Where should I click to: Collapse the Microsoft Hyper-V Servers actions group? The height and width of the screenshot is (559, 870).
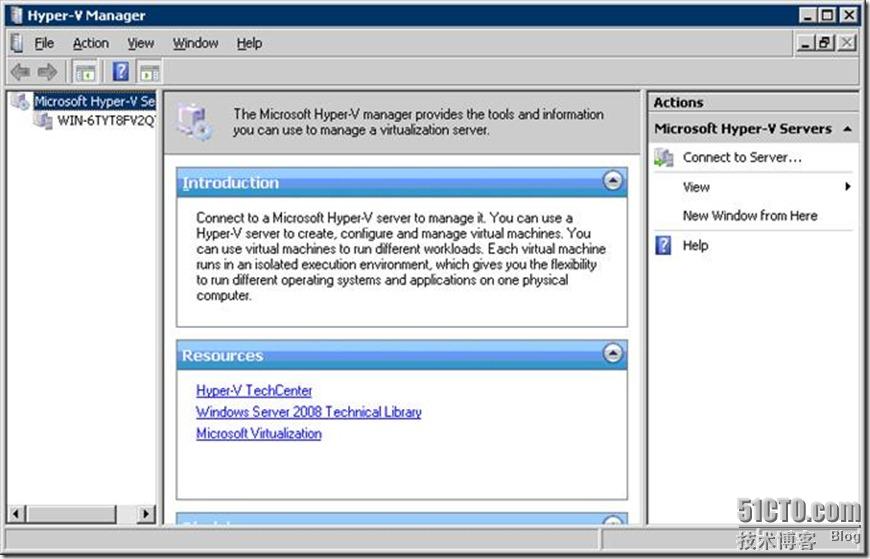[847, 129]
